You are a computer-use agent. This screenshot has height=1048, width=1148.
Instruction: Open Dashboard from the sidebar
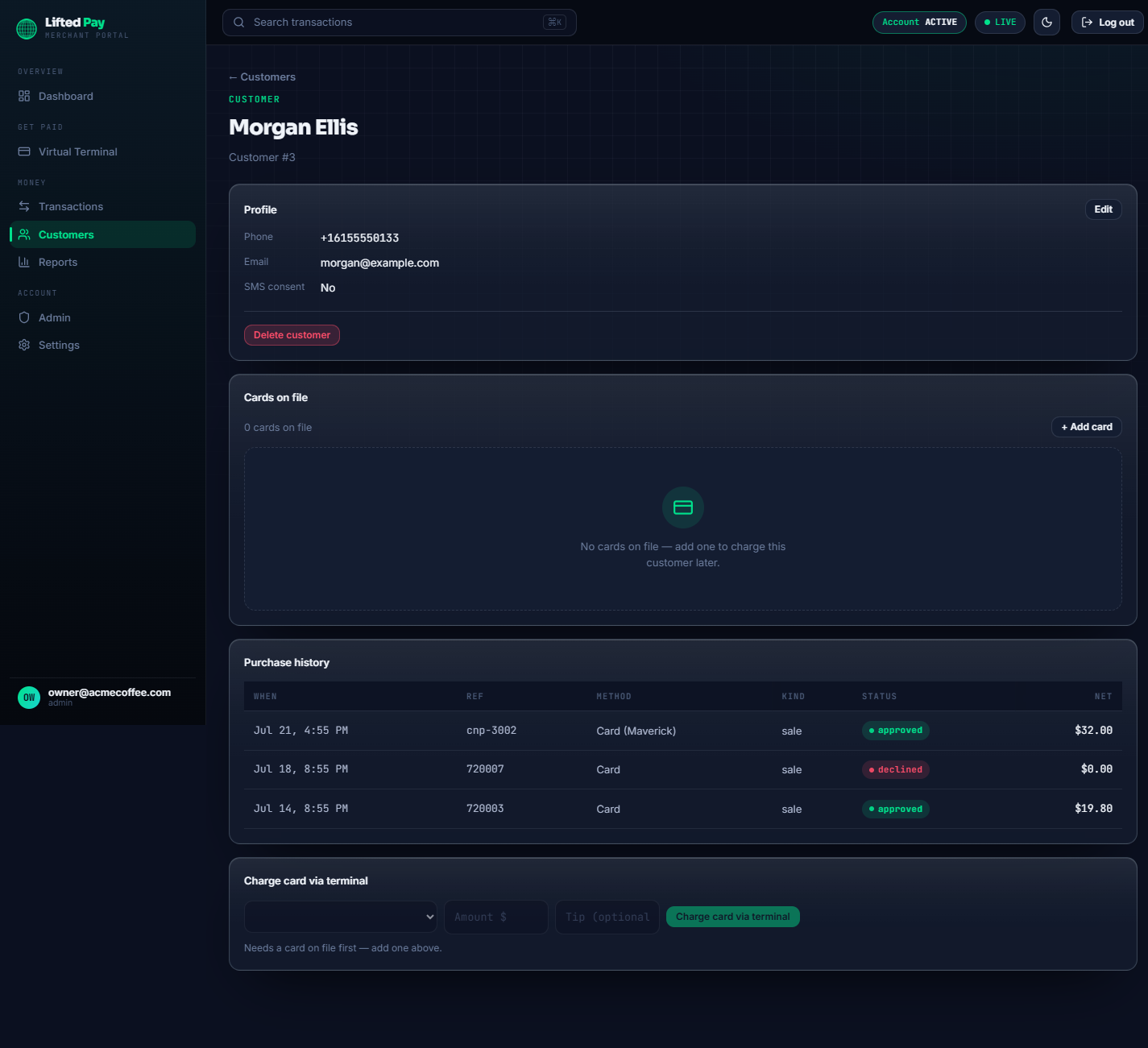tap(103, 96)
